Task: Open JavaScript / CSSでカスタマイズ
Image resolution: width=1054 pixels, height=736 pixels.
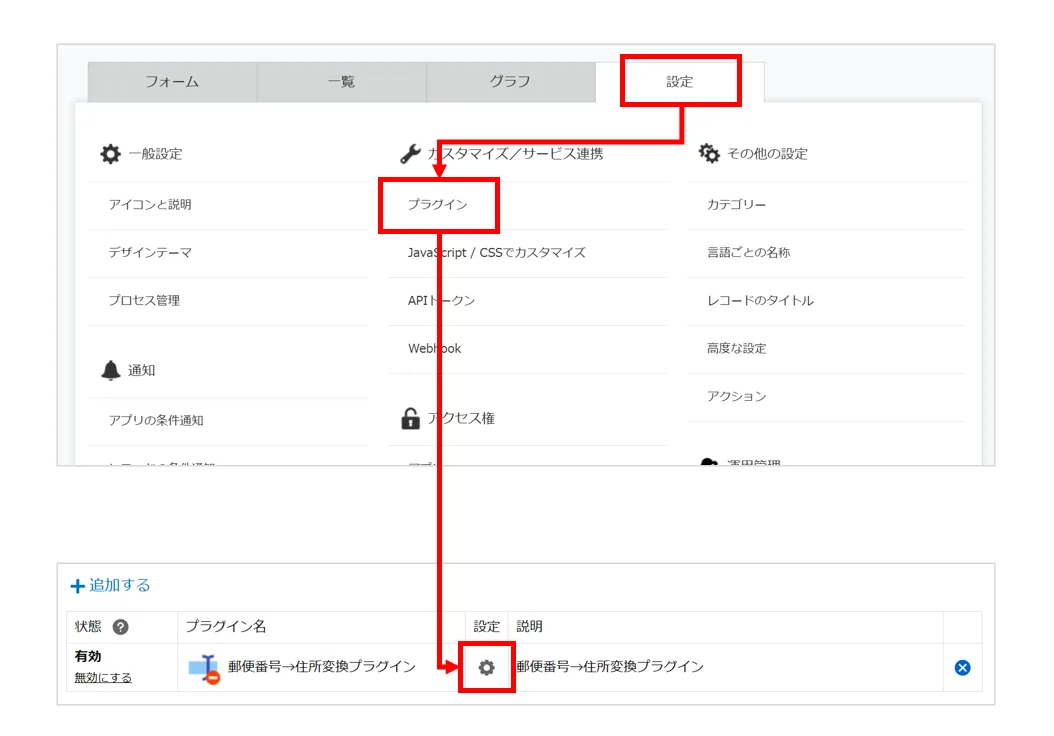Action: (497, 253)
